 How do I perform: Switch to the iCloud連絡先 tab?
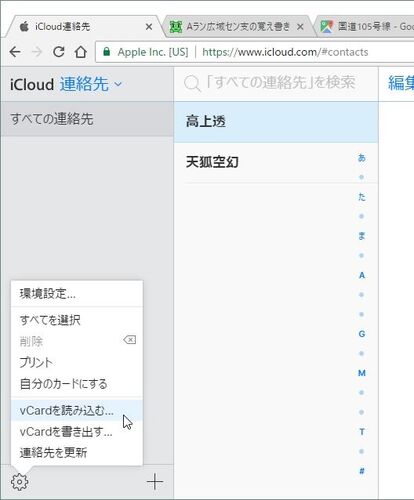click(83, 27)
